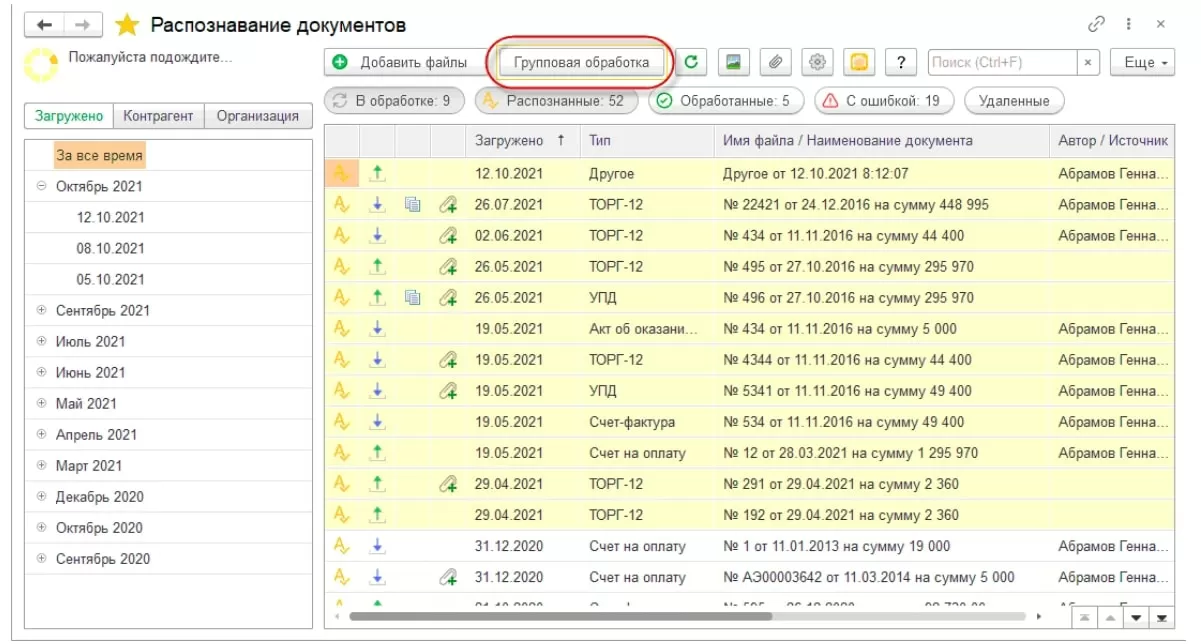Image resolution: width=1201 pixels, height=644 pixels.
Task: Switch to the 'Организация' tab
Action: (x=257, y=116)
